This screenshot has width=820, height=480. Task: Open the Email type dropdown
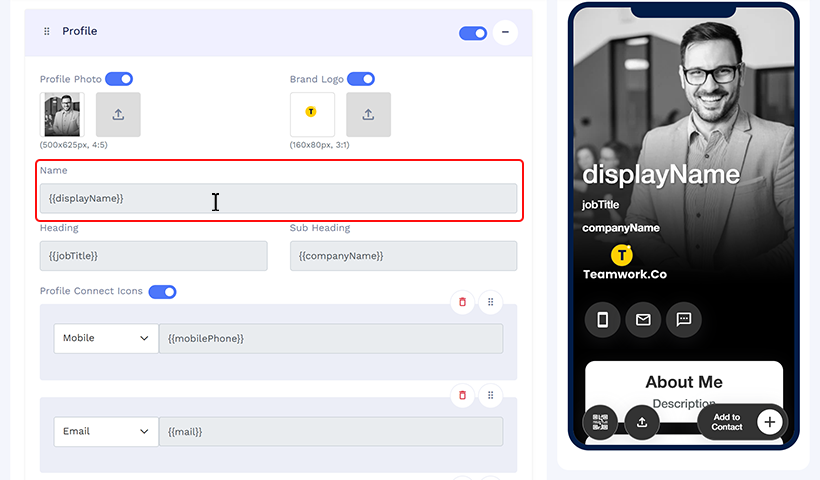[106, 431]
